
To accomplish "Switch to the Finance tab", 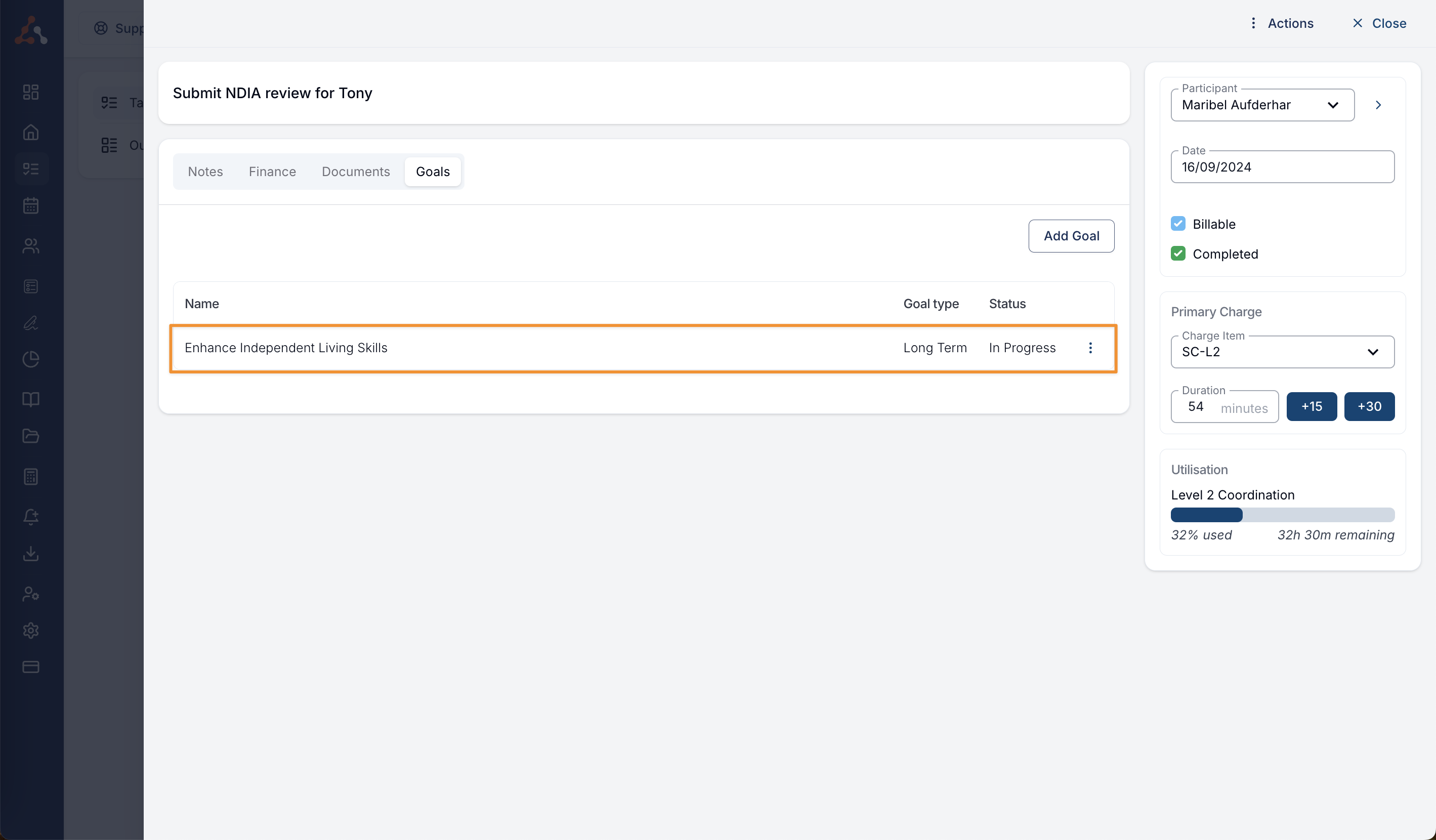I will [x=272, y=172].
